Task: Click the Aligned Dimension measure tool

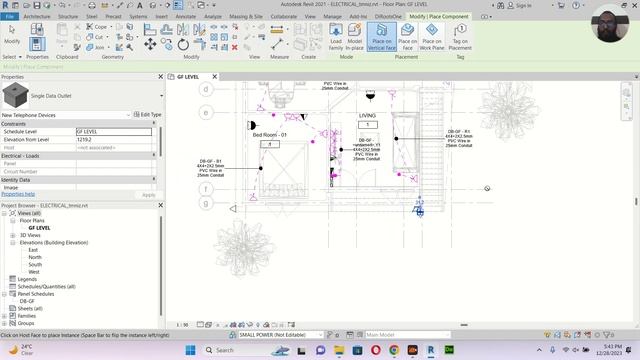Action: point(277,29)
